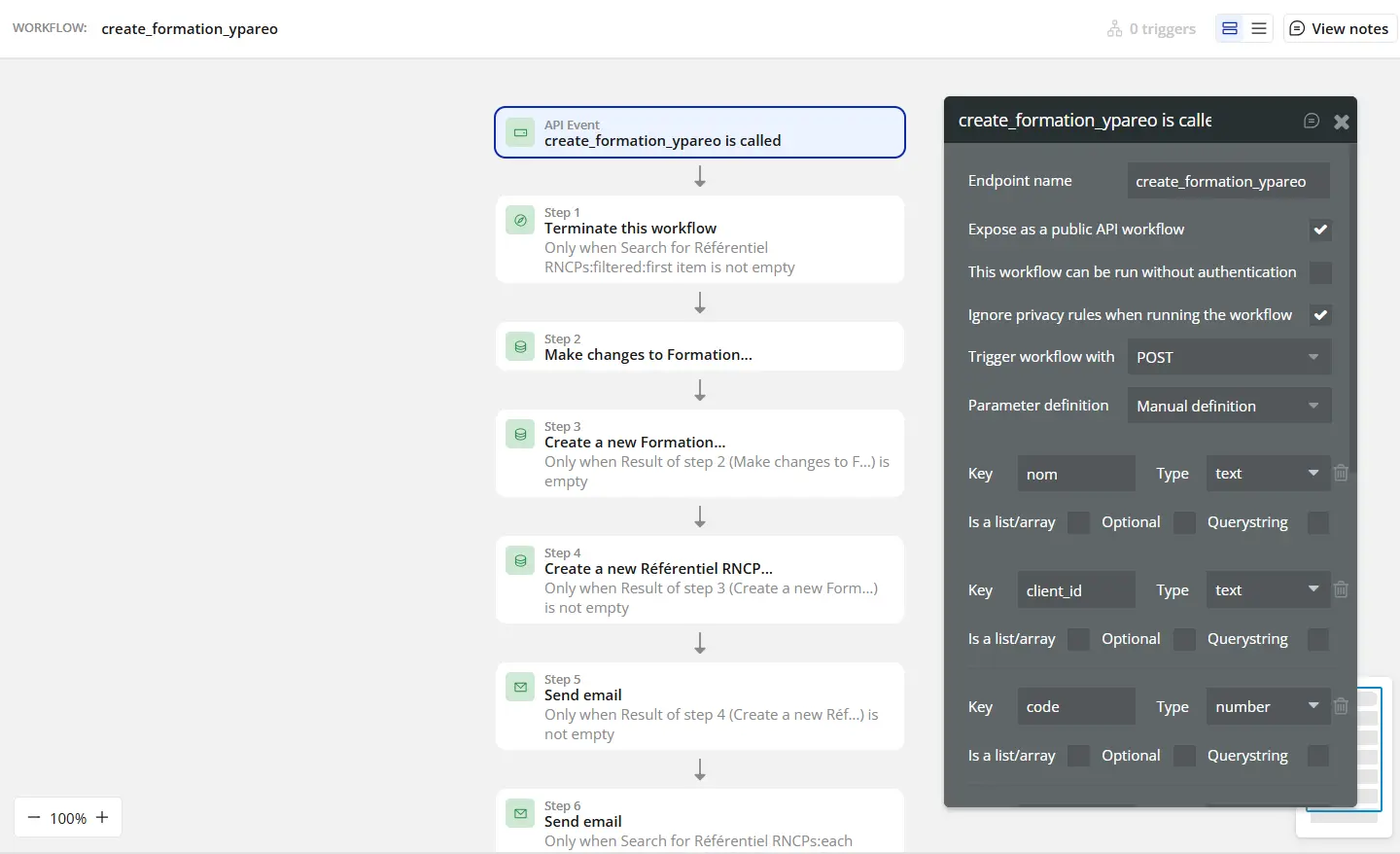The image size is (1400, 854).
Task: Open the number Type dropdown for the code key
Action: click(x=1268, y=707)
